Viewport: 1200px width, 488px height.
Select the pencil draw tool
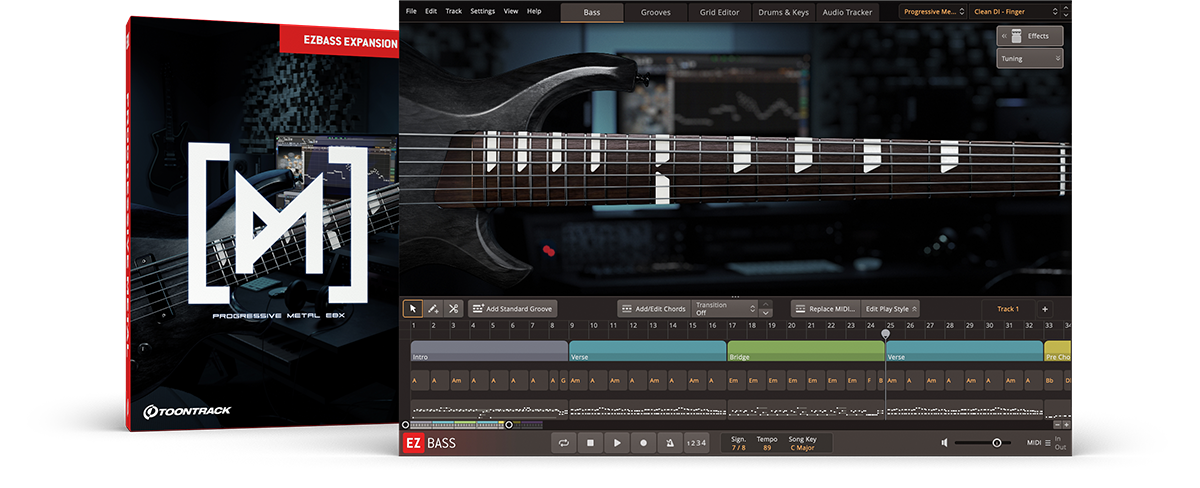point(433,309)
